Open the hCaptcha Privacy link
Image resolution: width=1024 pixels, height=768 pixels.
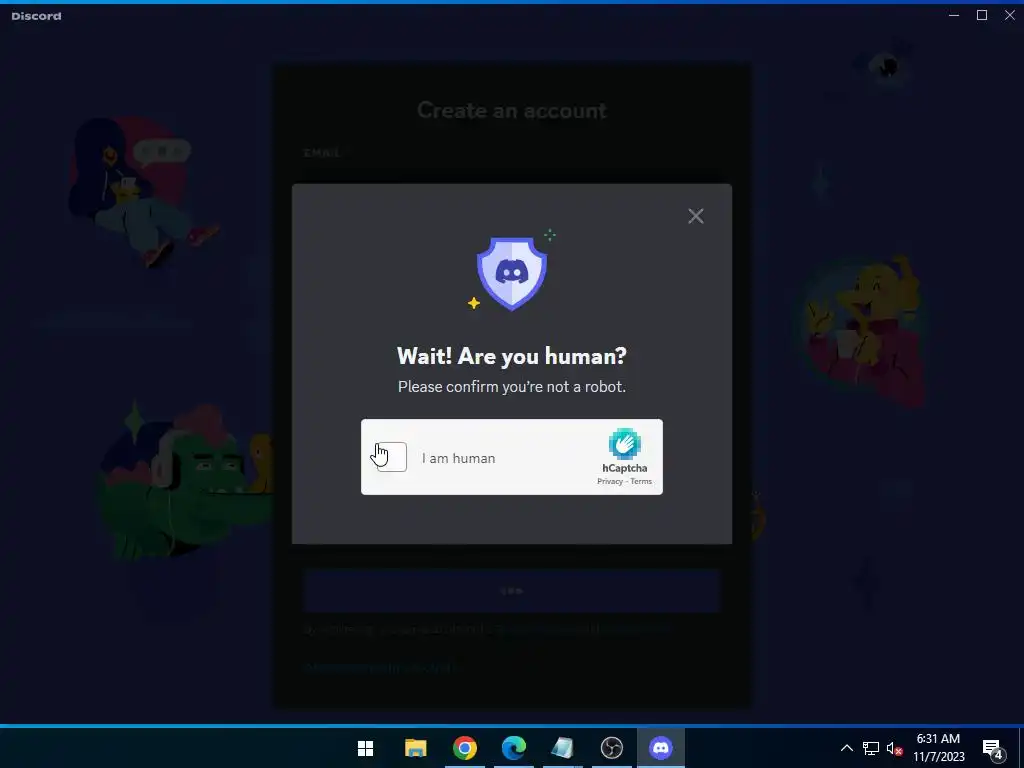[610, 481]
